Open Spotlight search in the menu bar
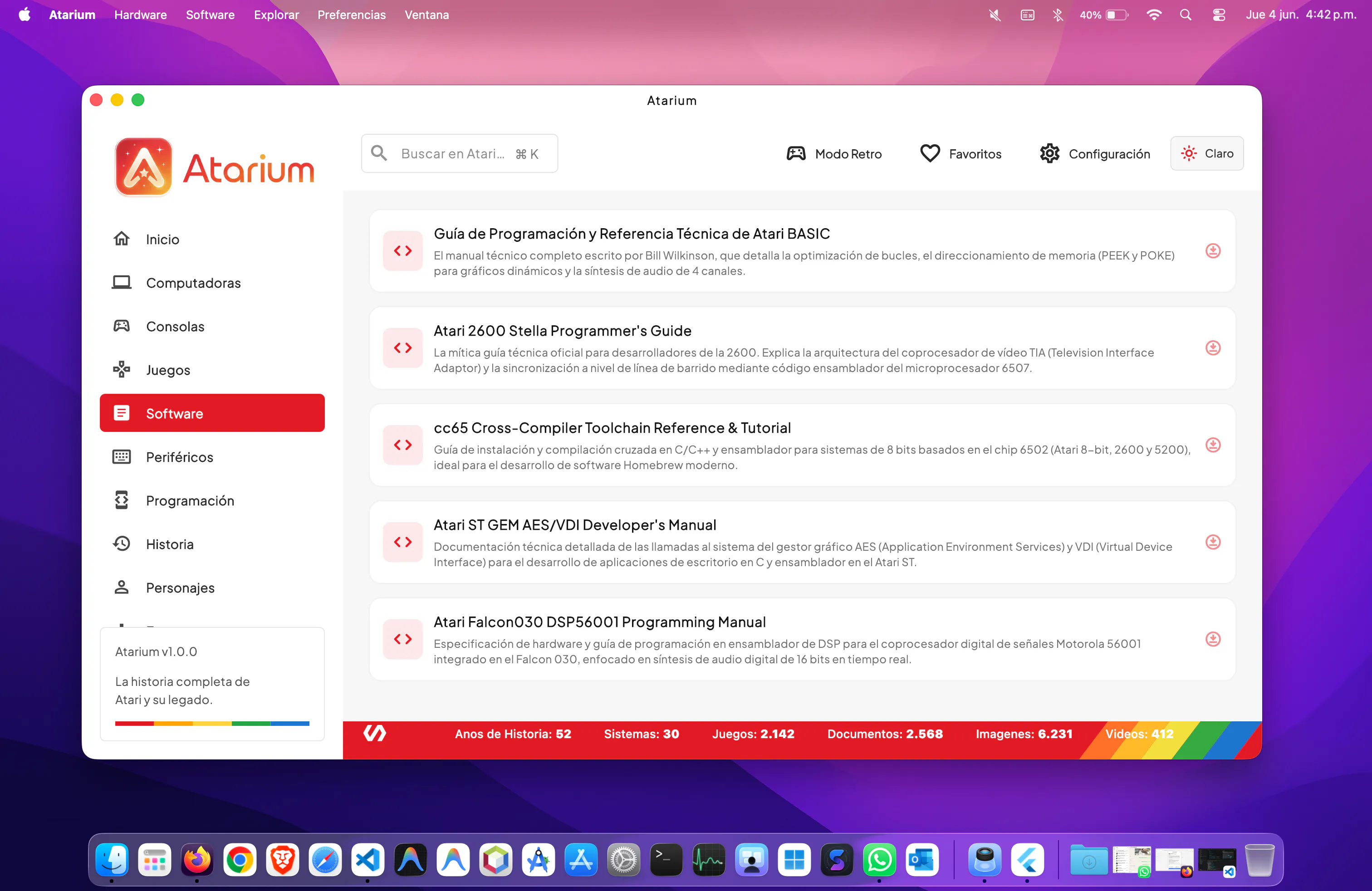Screen dimensions: 1372x891 1185,15
